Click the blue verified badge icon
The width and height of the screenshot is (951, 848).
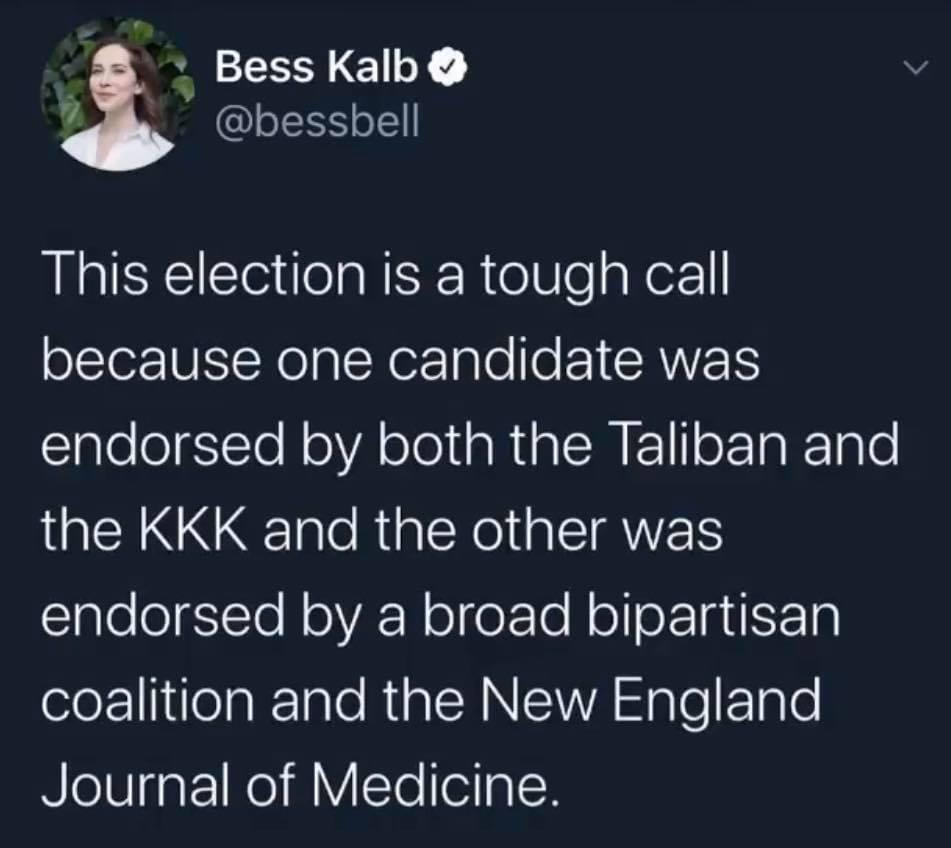[449, 71]
